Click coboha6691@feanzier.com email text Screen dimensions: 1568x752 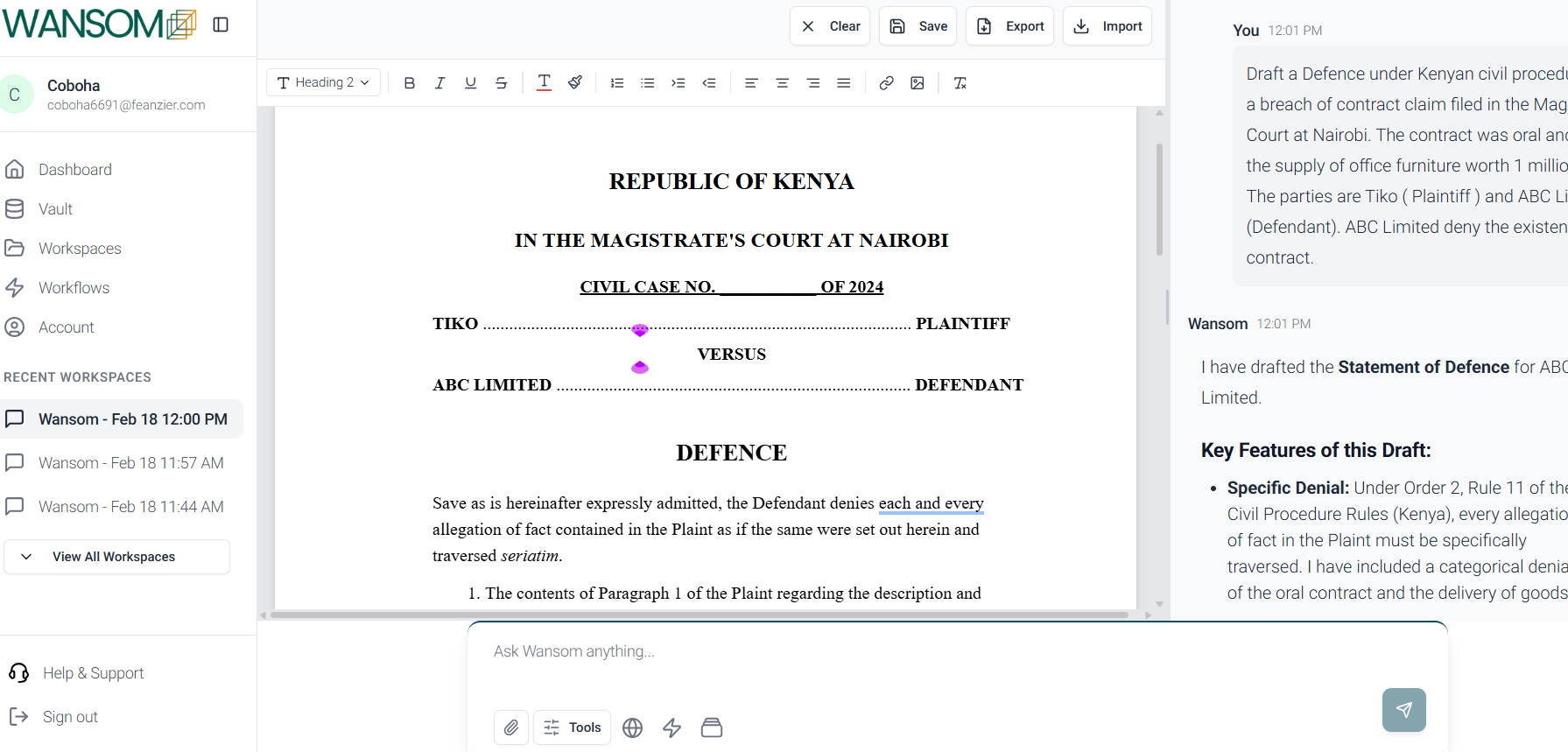pyautogui.click(x=126, y=105)
